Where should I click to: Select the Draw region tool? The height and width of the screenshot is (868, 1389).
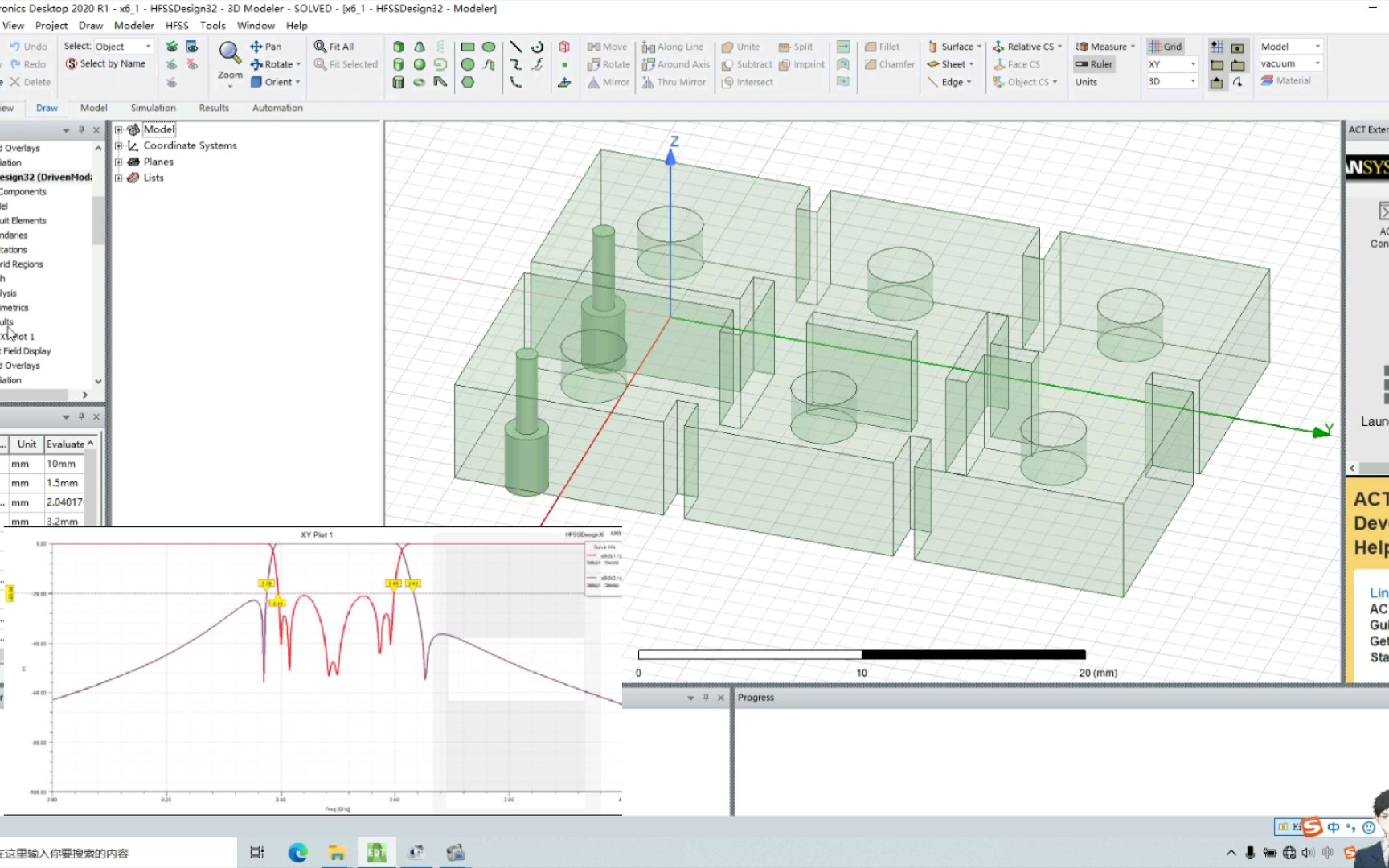[564, 47]
